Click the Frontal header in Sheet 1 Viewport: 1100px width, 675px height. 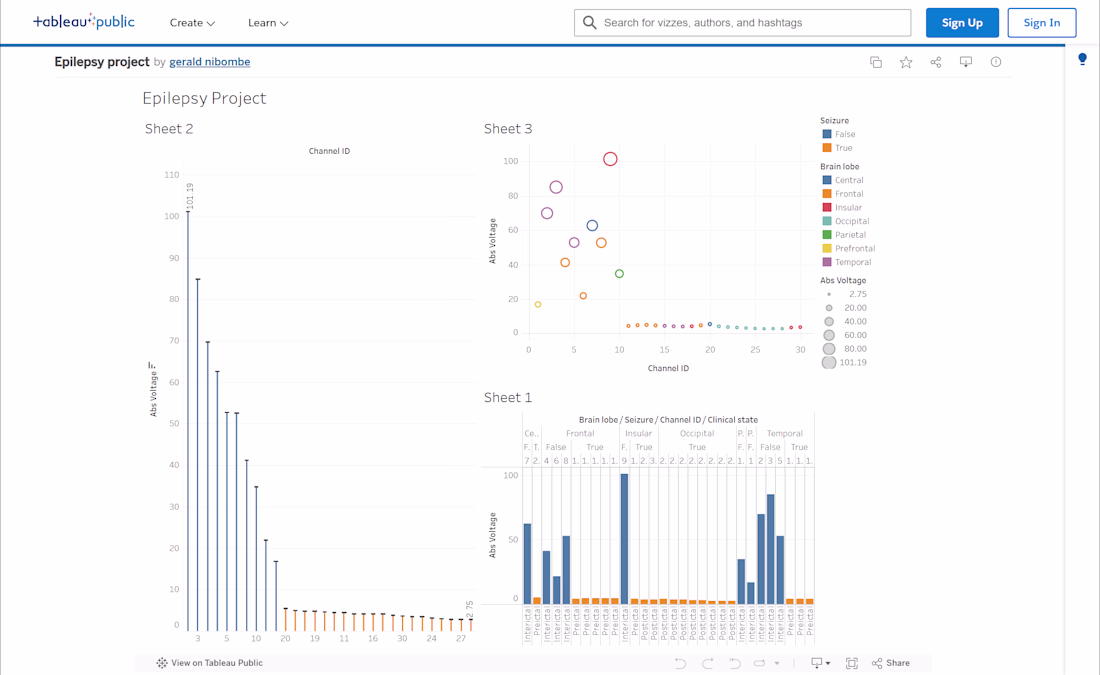pyautogui.click(x=579, y=434)
